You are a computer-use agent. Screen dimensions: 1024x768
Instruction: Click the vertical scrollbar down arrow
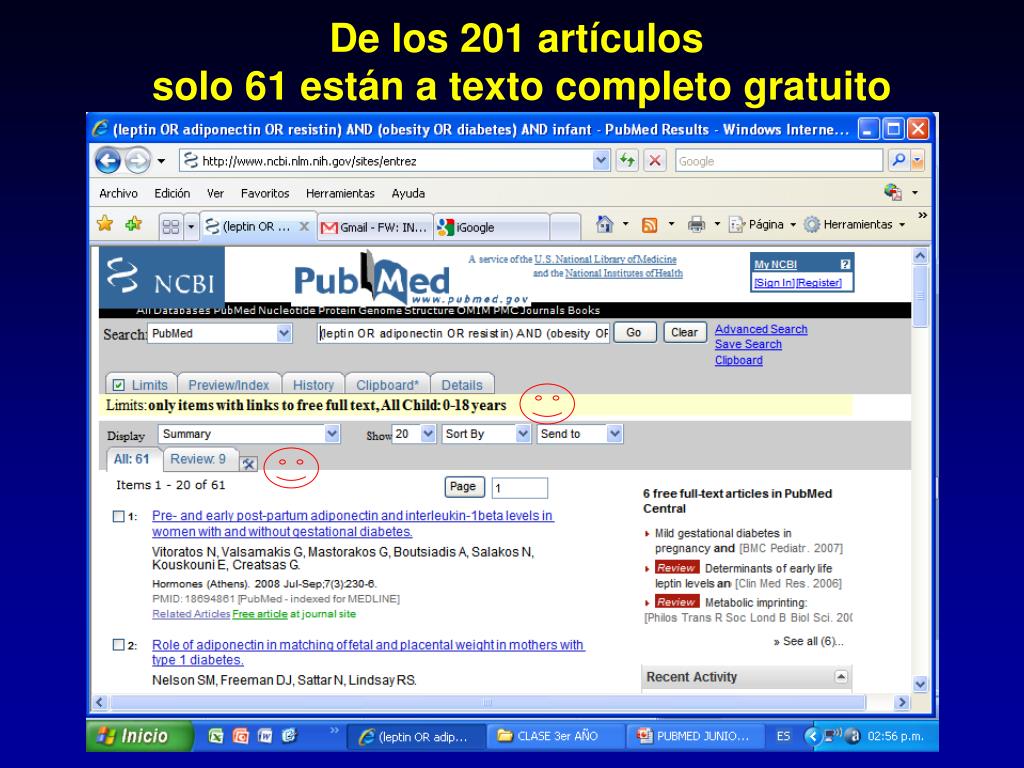[920, 684]
